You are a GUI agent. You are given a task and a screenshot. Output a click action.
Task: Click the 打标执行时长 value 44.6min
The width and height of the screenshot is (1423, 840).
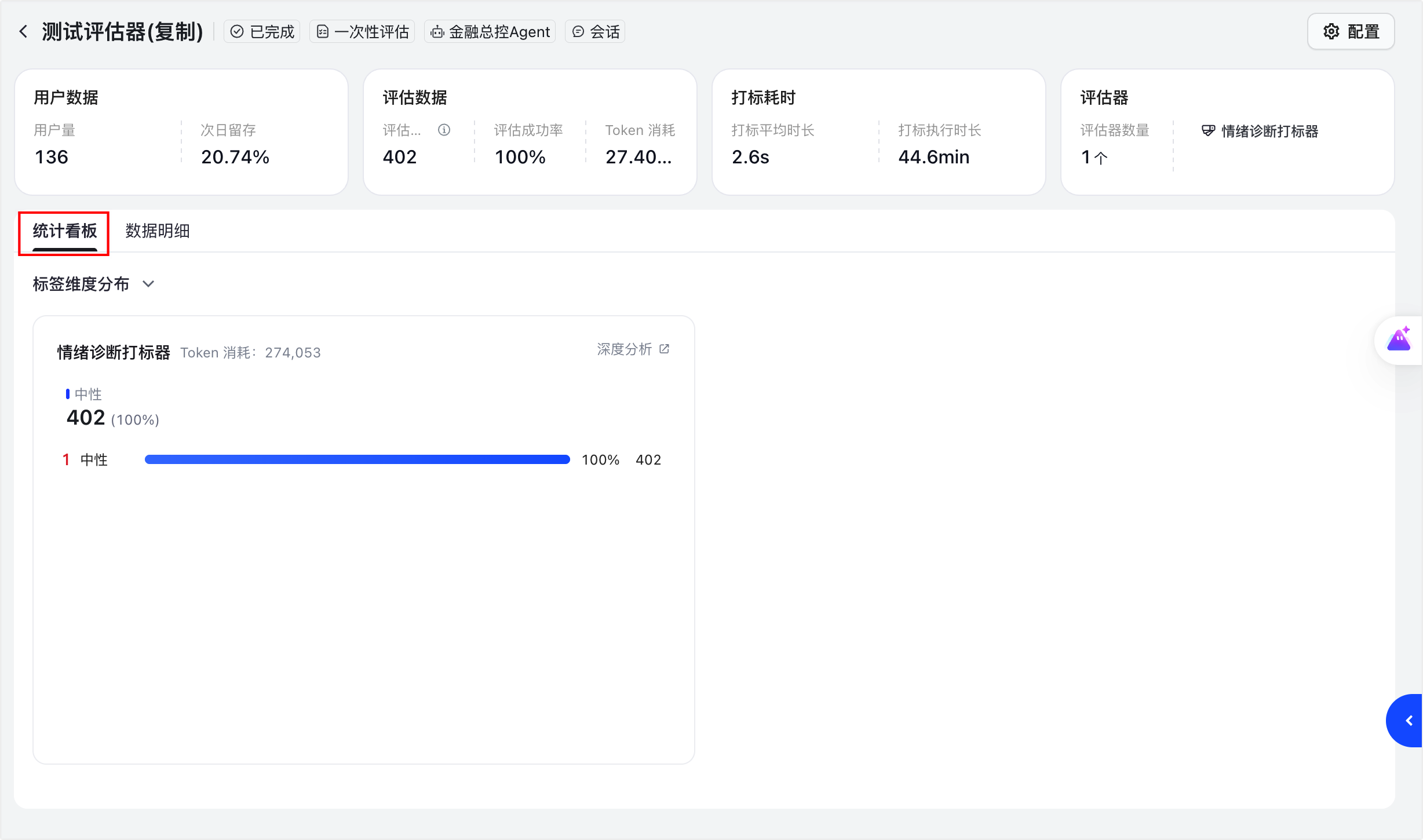click(x=933, y=157)
